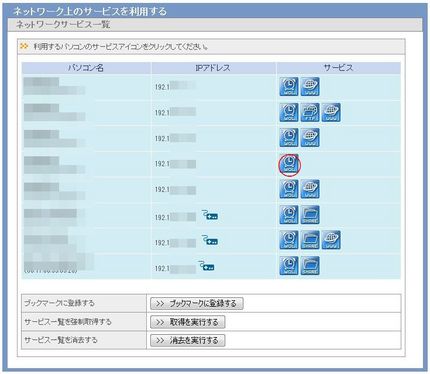Click remote-connection icon beside last row IP address
Screen dimensions: 430x374
tap(206, 266)
